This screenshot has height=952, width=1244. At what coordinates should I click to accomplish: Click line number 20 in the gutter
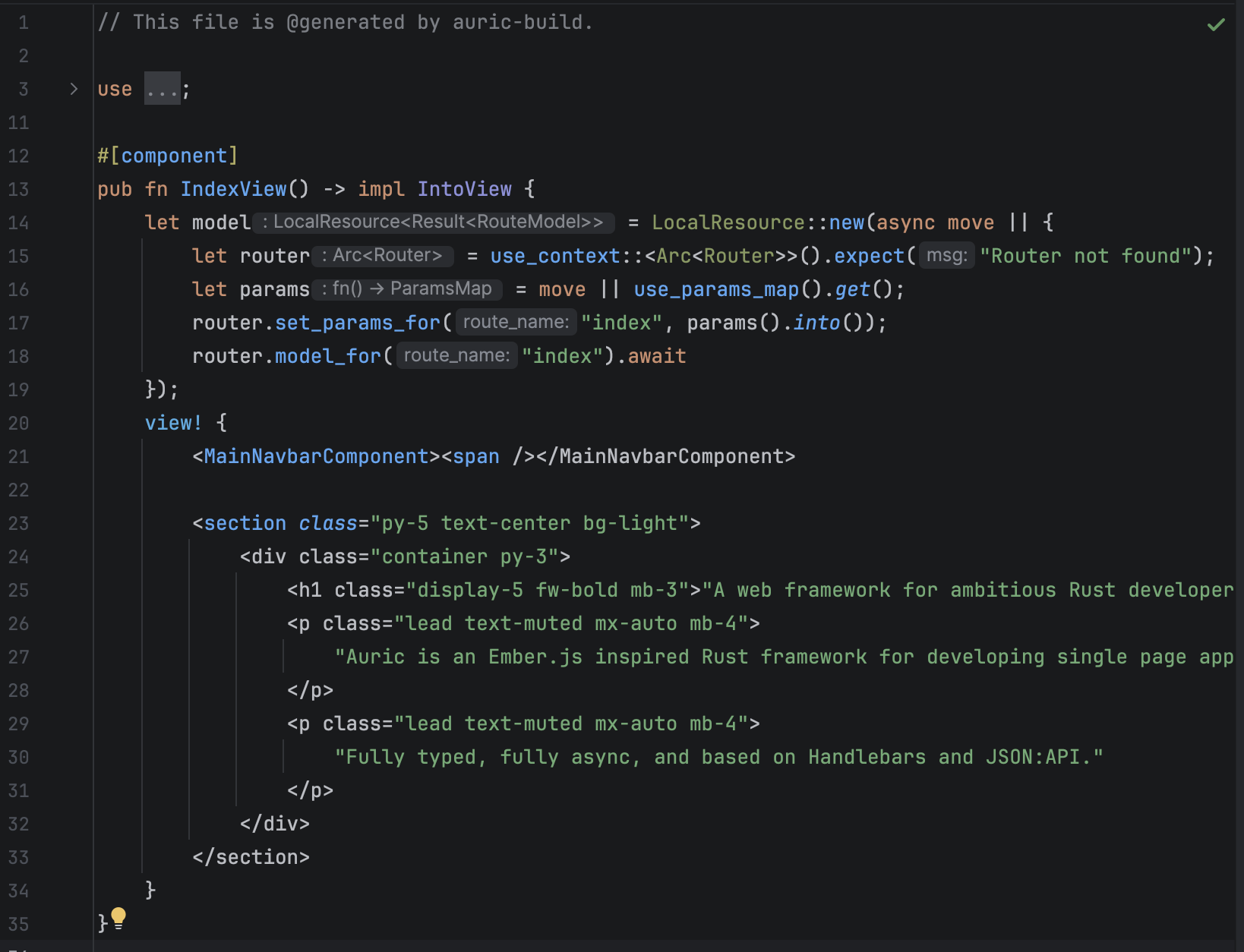[18, 423]
